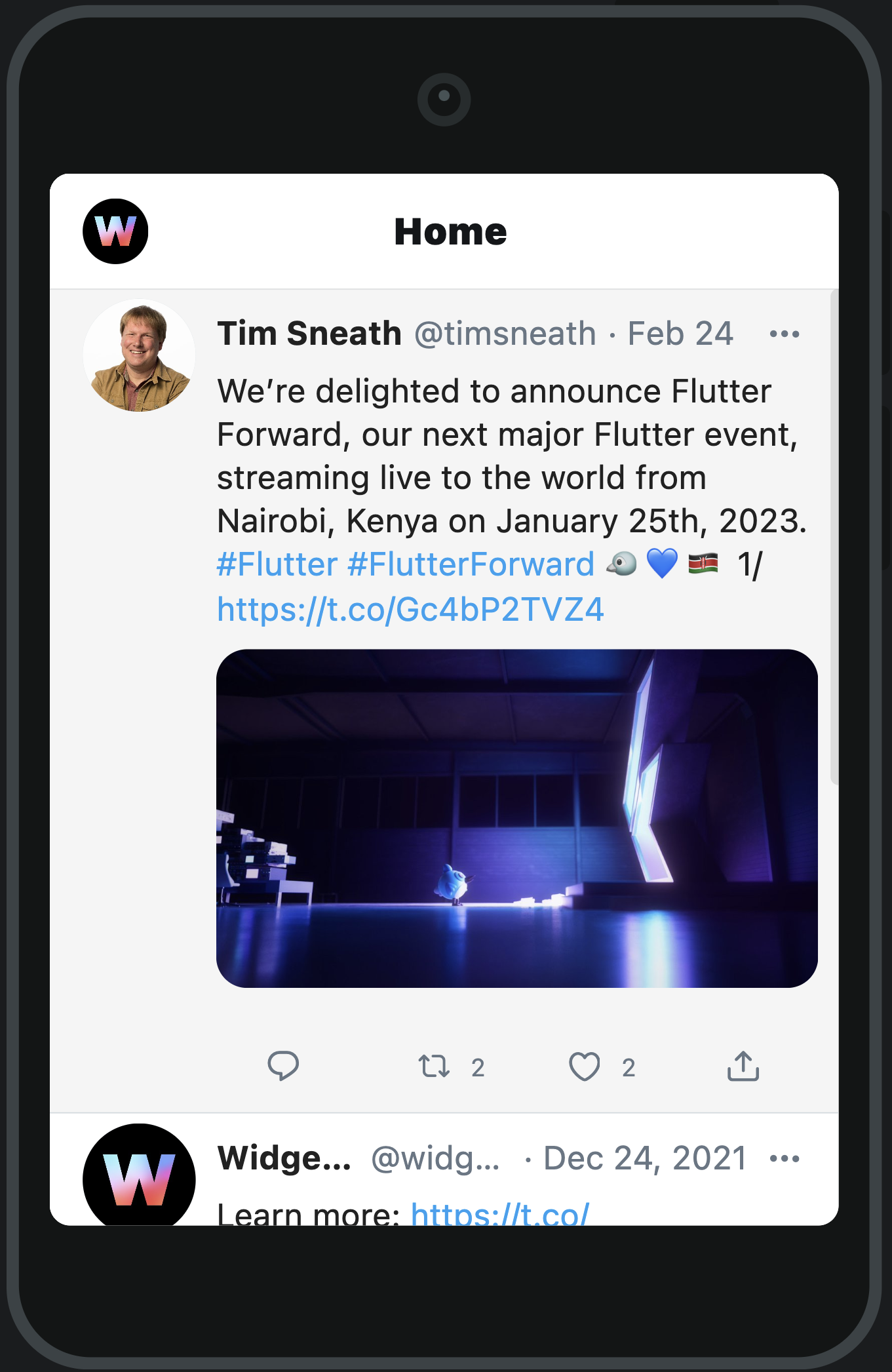This screenshot has width=892, height=1372.
Task: Follow the #Flutter hashtag
Action: (277, 564)
